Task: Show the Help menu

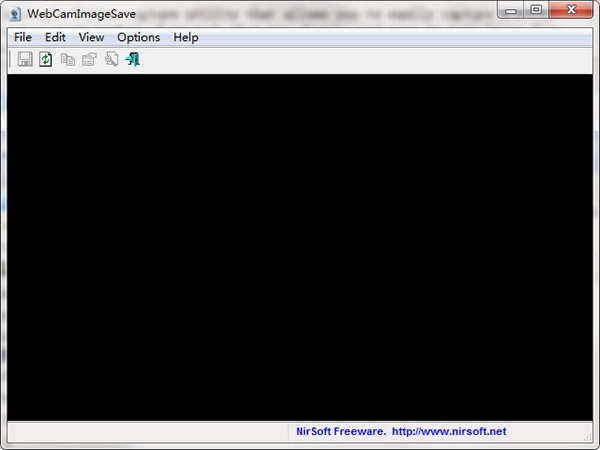Action: [x=186, y=37]
